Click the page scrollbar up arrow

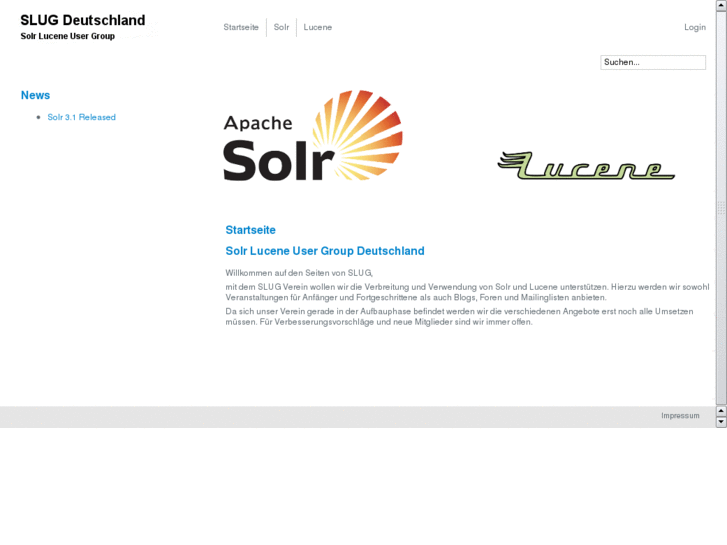(x=721, y=5)
